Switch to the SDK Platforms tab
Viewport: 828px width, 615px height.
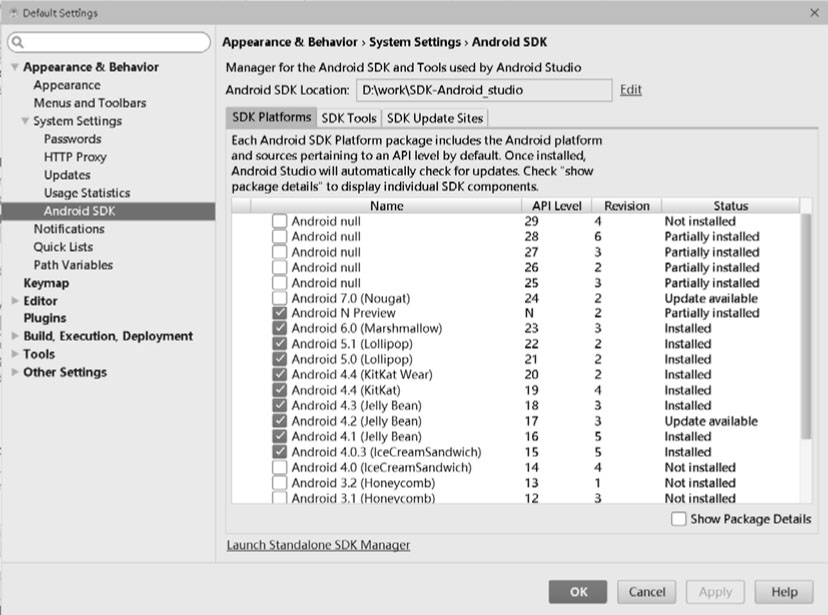click(x=271, y=117)
